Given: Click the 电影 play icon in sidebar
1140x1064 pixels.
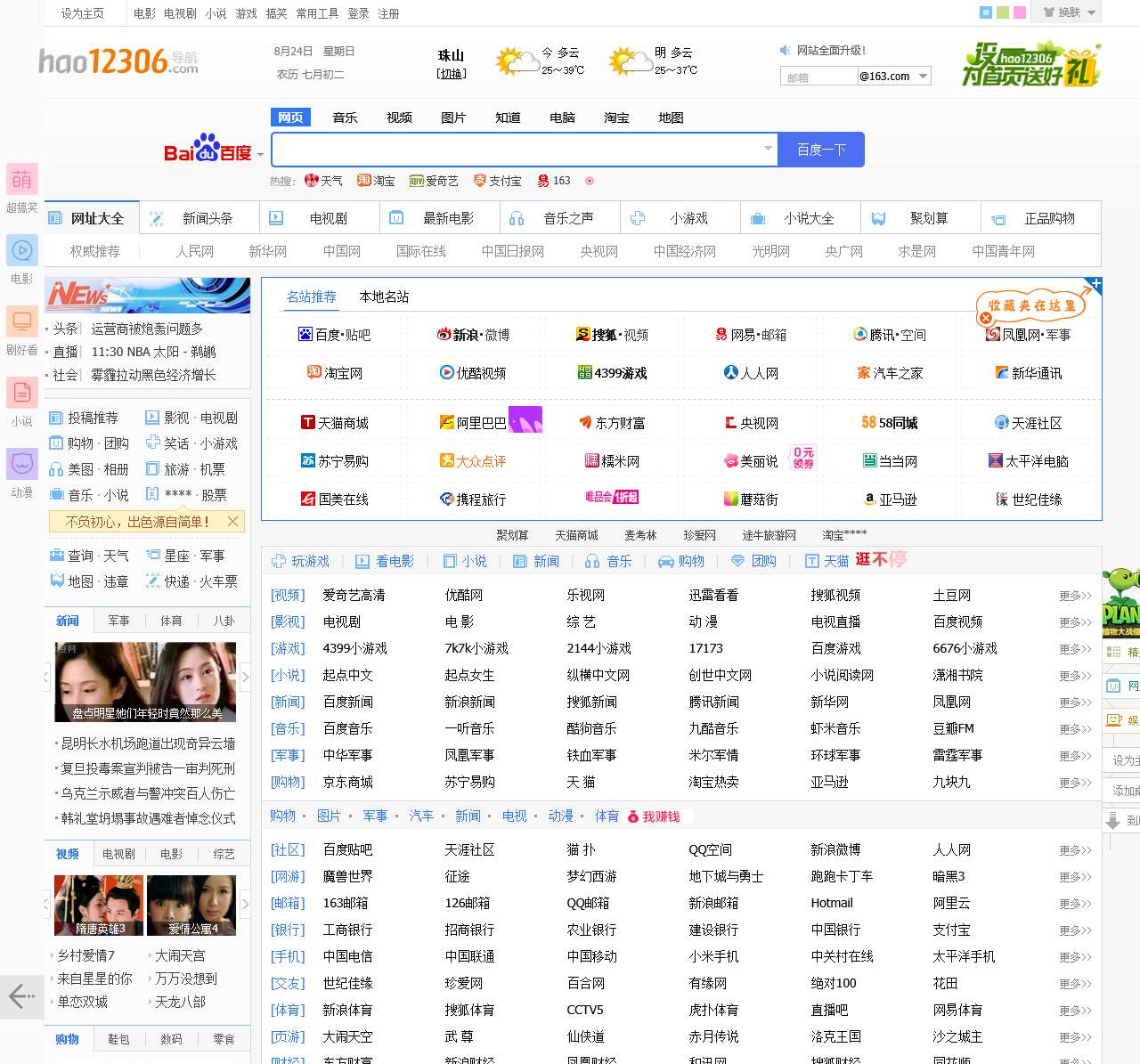Looking at the screenshot, I should pyautogui.click(x=21, y=250).
